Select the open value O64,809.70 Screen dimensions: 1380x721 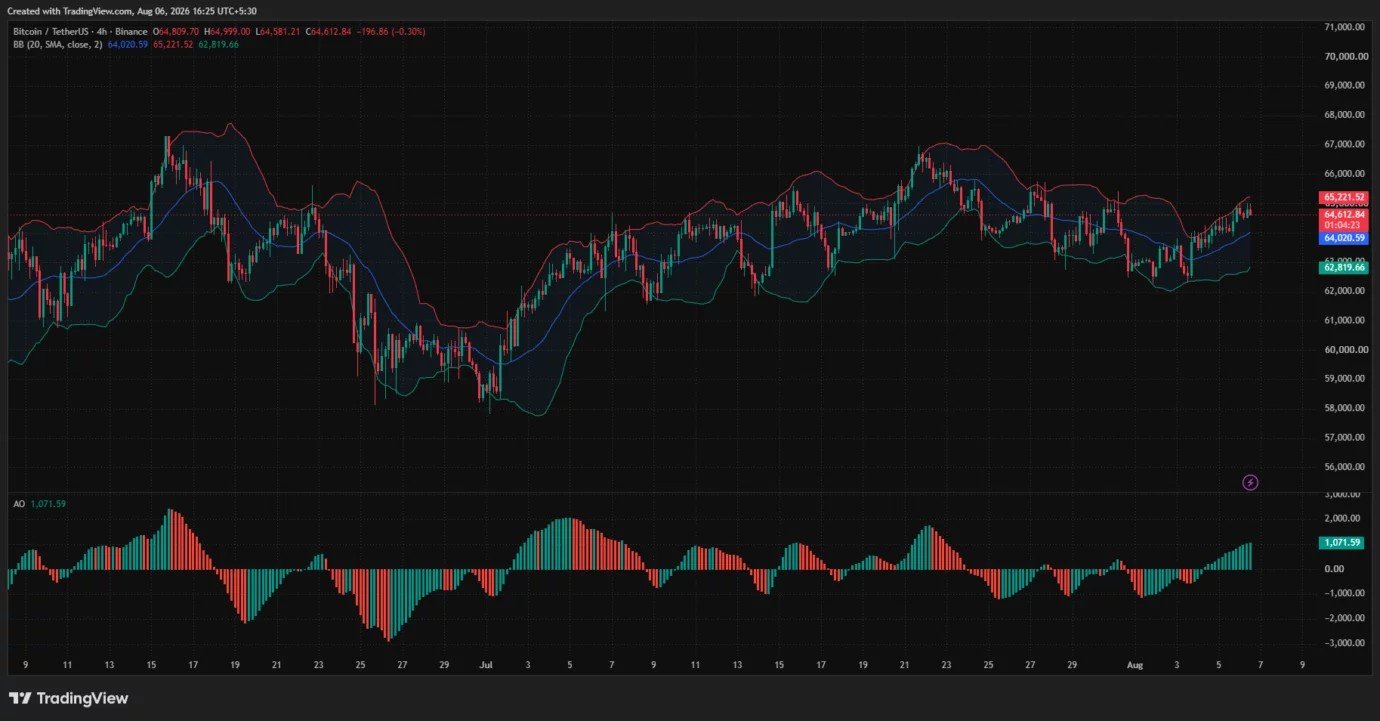[x=176, y=32]
